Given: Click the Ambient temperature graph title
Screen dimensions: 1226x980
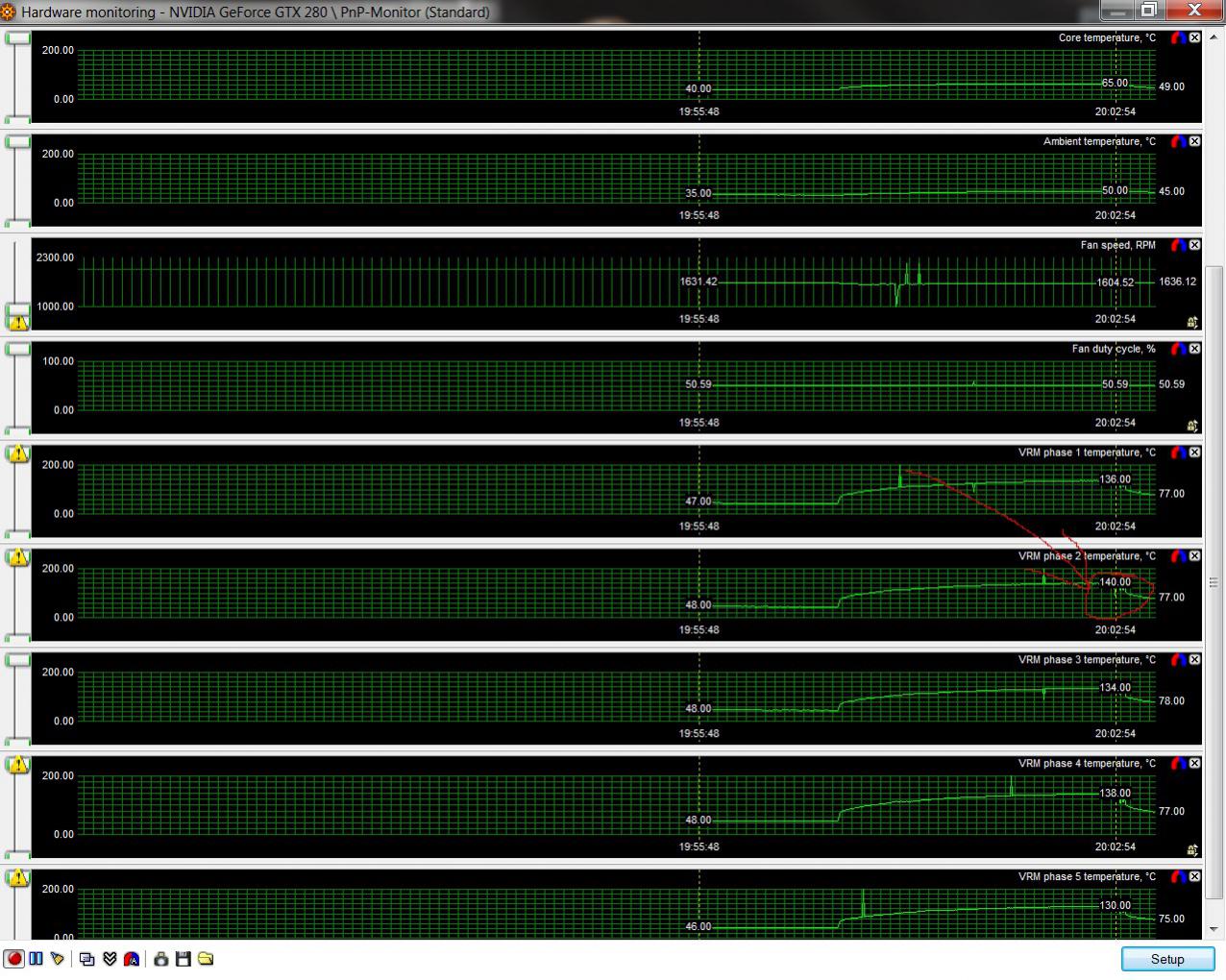Looking at the screenshot, I should coord(1099,141).
